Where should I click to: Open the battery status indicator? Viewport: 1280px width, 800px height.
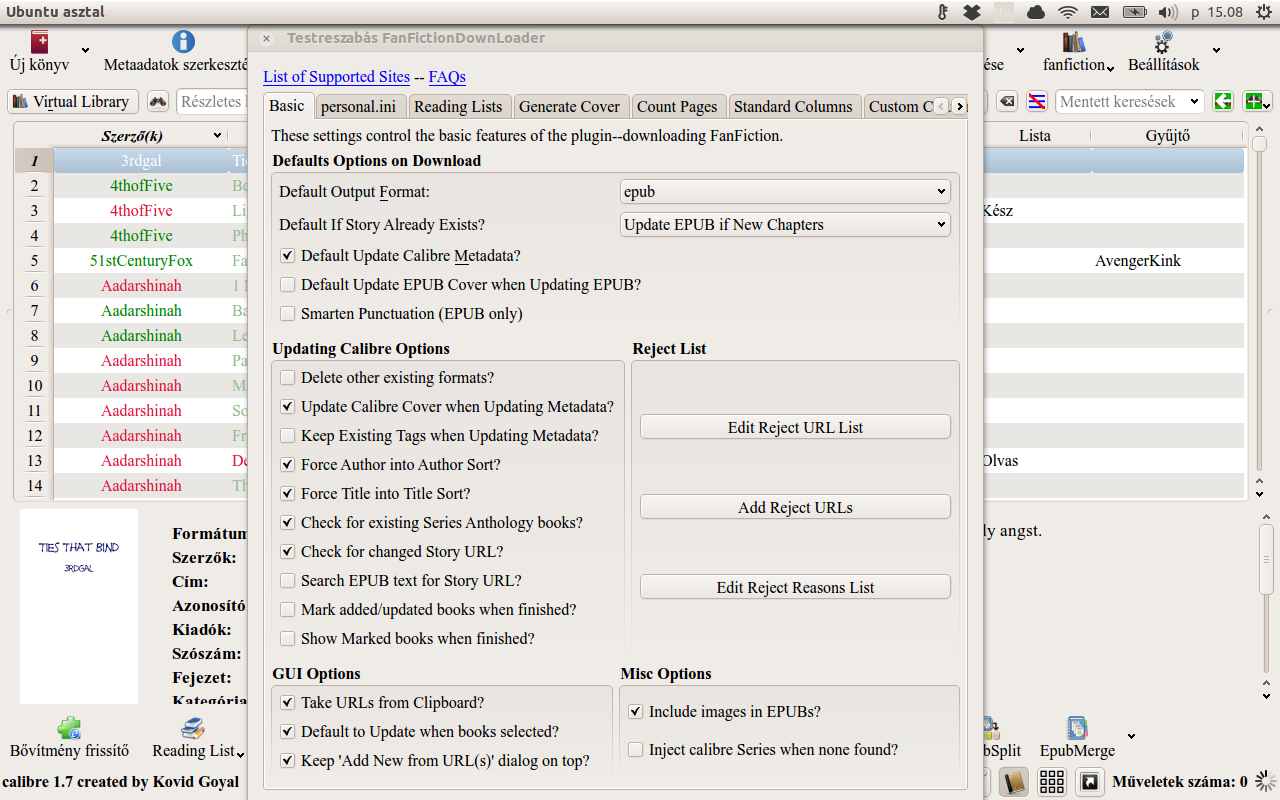[x=1134, y=12]
